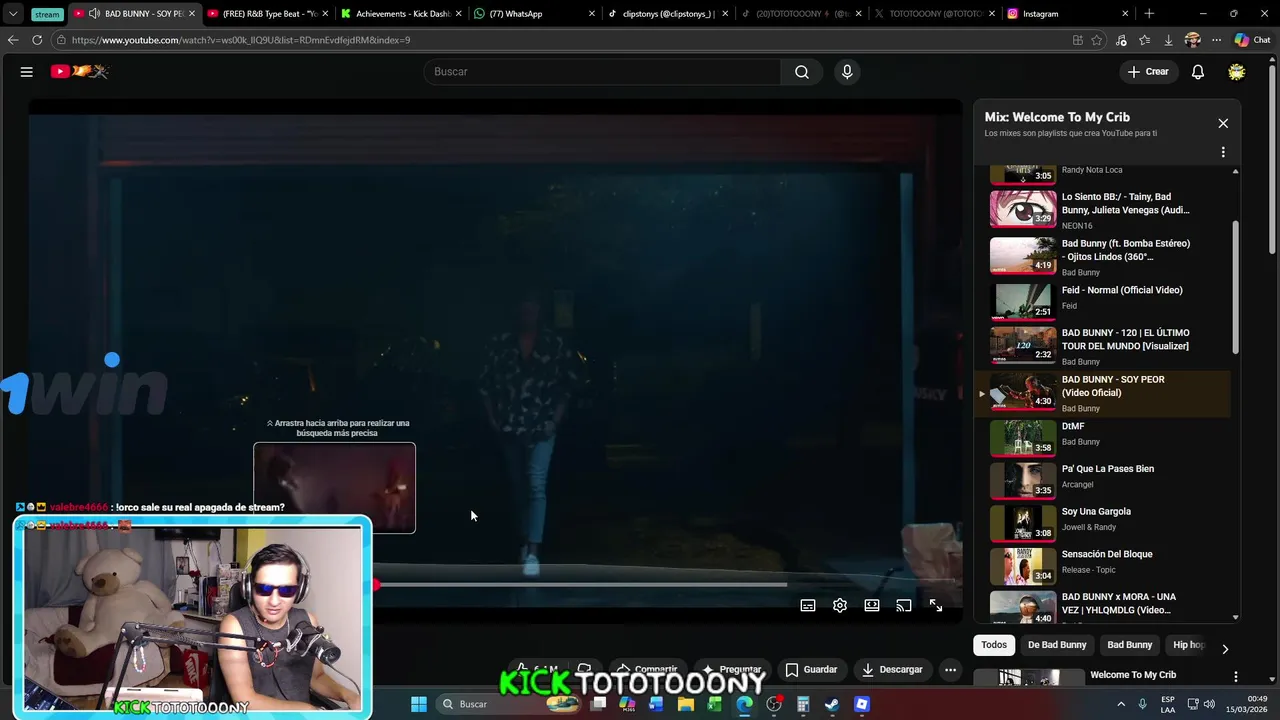Open Copilot Chat in the browser
Image resolution: width=1280 pixels, height=720 pixels.
[1252, 40]
